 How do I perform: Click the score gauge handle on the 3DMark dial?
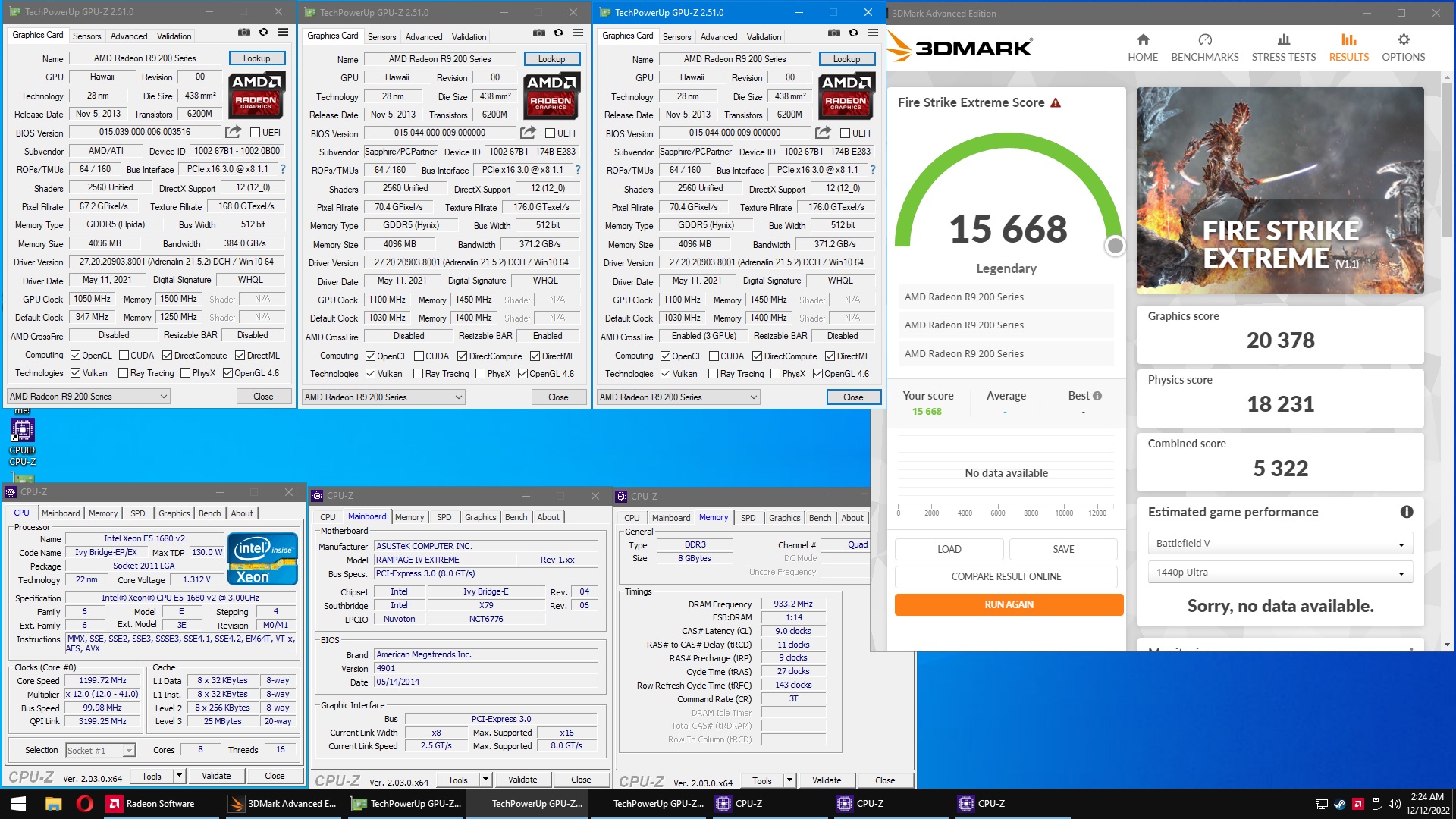click(1115, 246)
